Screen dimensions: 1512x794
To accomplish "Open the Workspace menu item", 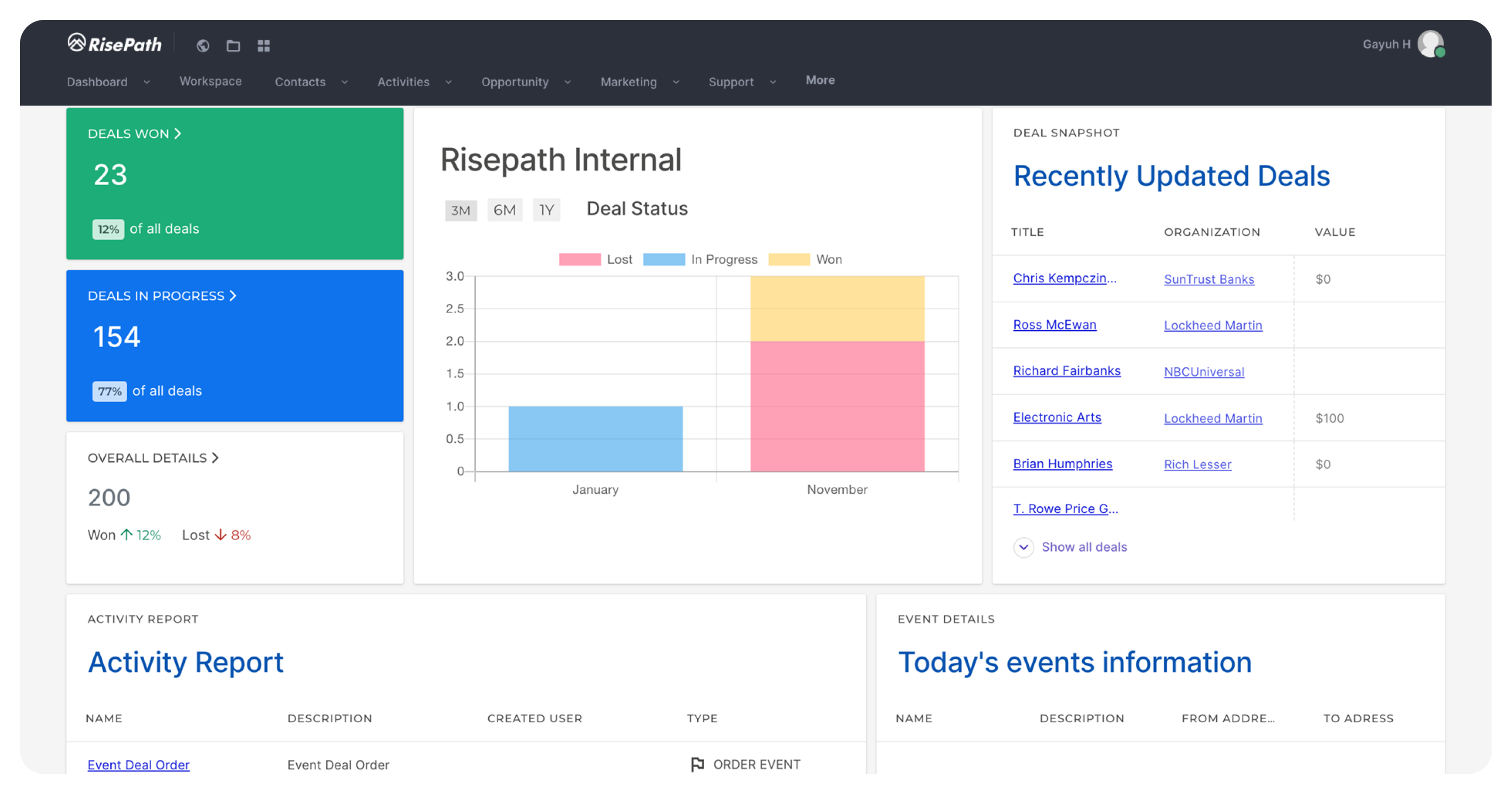I will point(210,81).
